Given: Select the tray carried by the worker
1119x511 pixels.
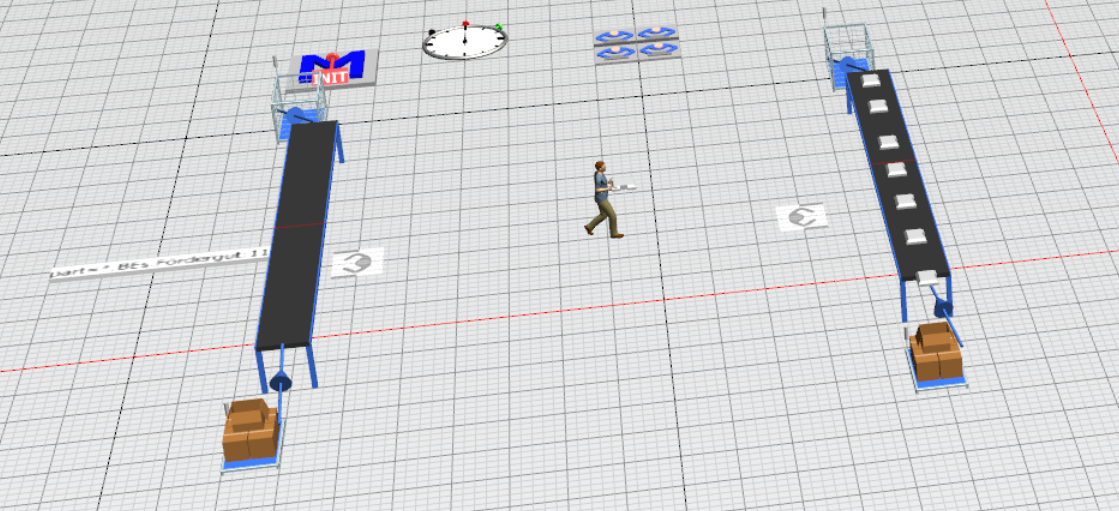Looking at the screenshot, I should click(627, 185).
